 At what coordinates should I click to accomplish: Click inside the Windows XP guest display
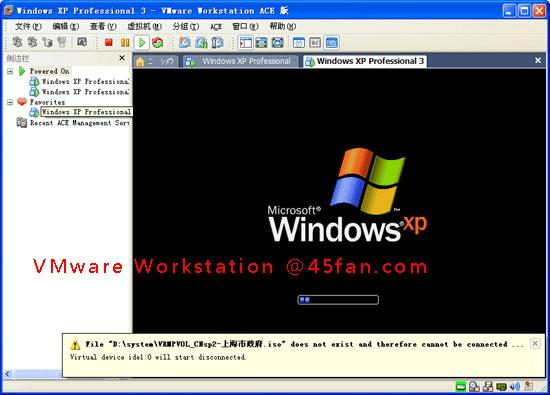pyautogui.click(x=339, y=201)
